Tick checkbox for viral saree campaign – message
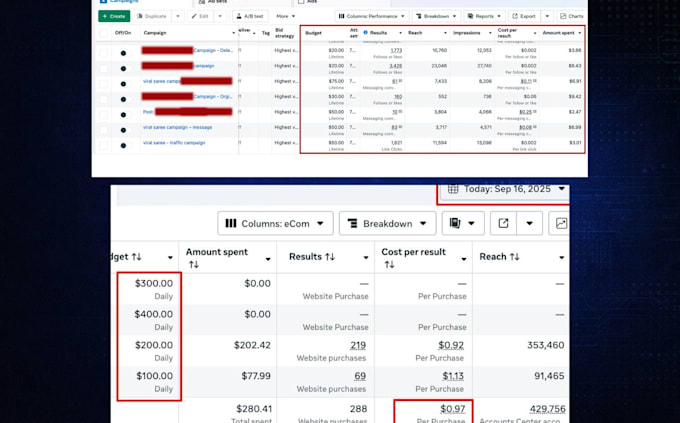Screen dimensions: 680x423 point(103,130)
